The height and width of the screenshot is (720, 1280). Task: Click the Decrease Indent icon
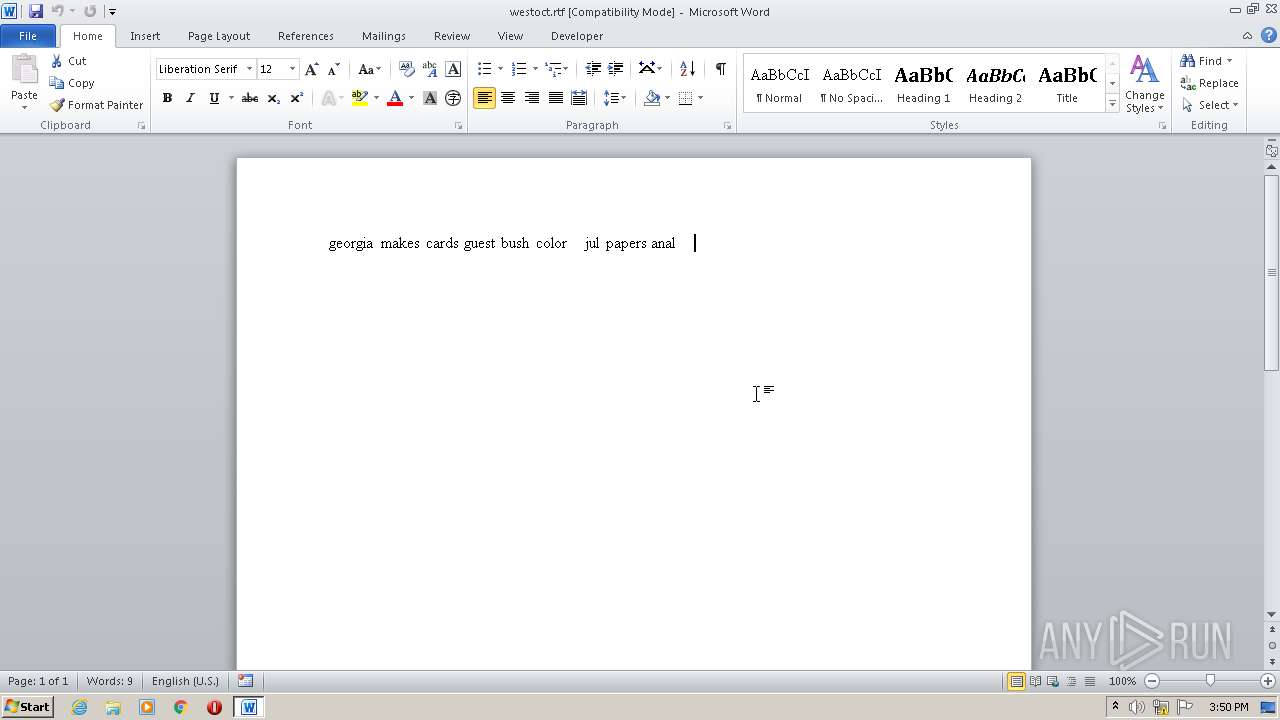(593, 69)
